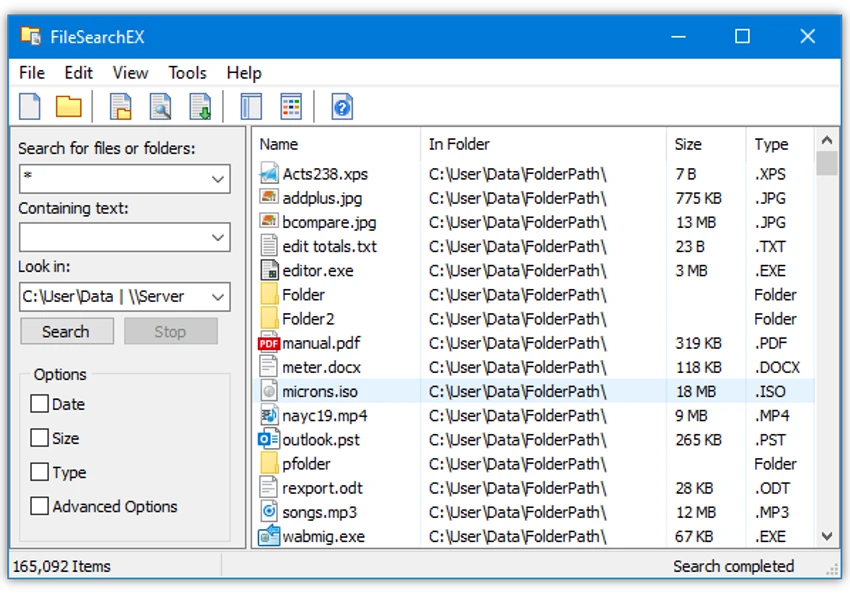This screenshot has height=594, width=850.
Task: Click the bcompare.jpg image icon
Action: click(269, 221)
